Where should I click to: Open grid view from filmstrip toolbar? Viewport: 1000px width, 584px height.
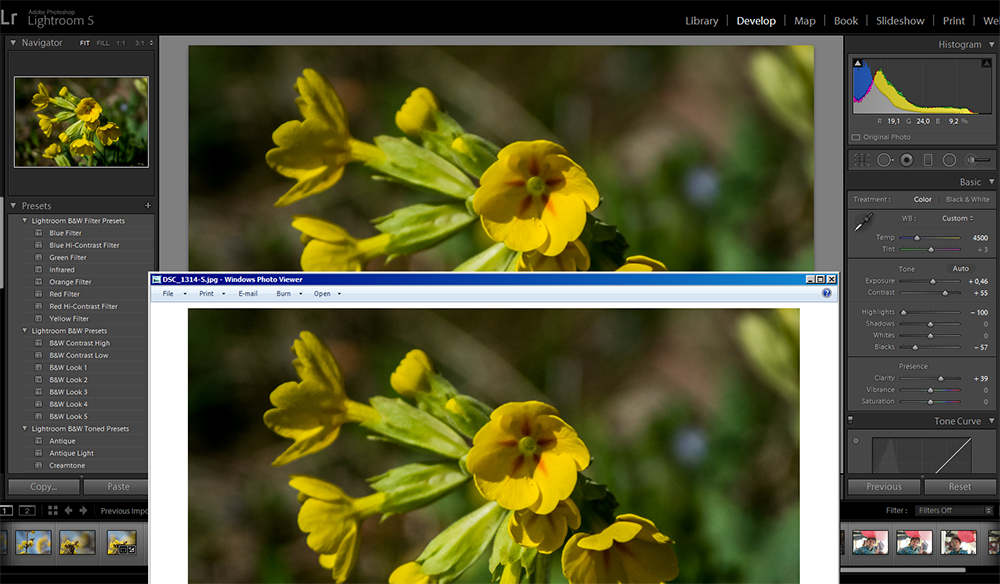(52, 511)
